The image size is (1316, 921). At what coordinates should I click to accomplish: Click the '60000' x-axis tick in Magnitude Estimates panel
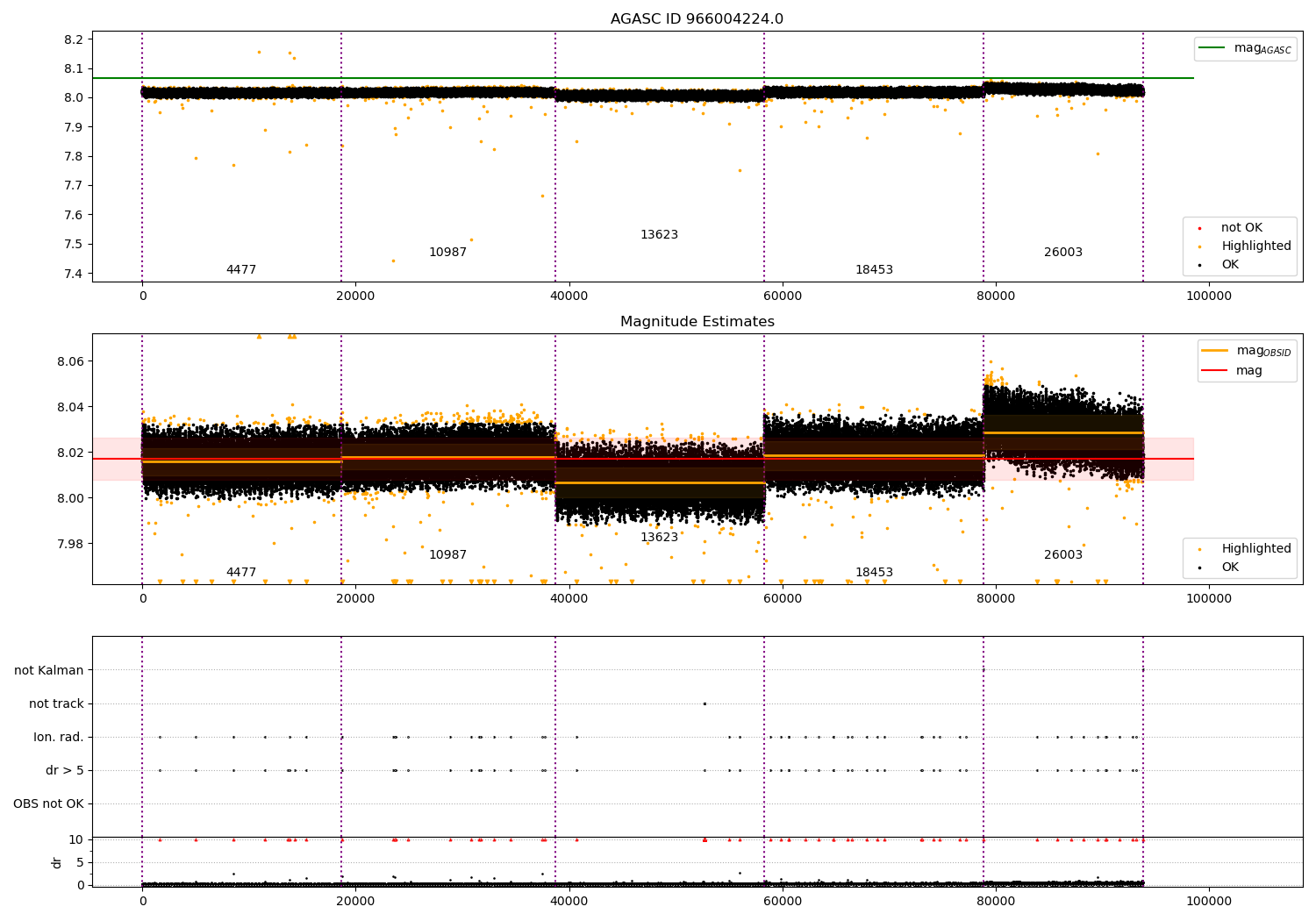point(783,599)
